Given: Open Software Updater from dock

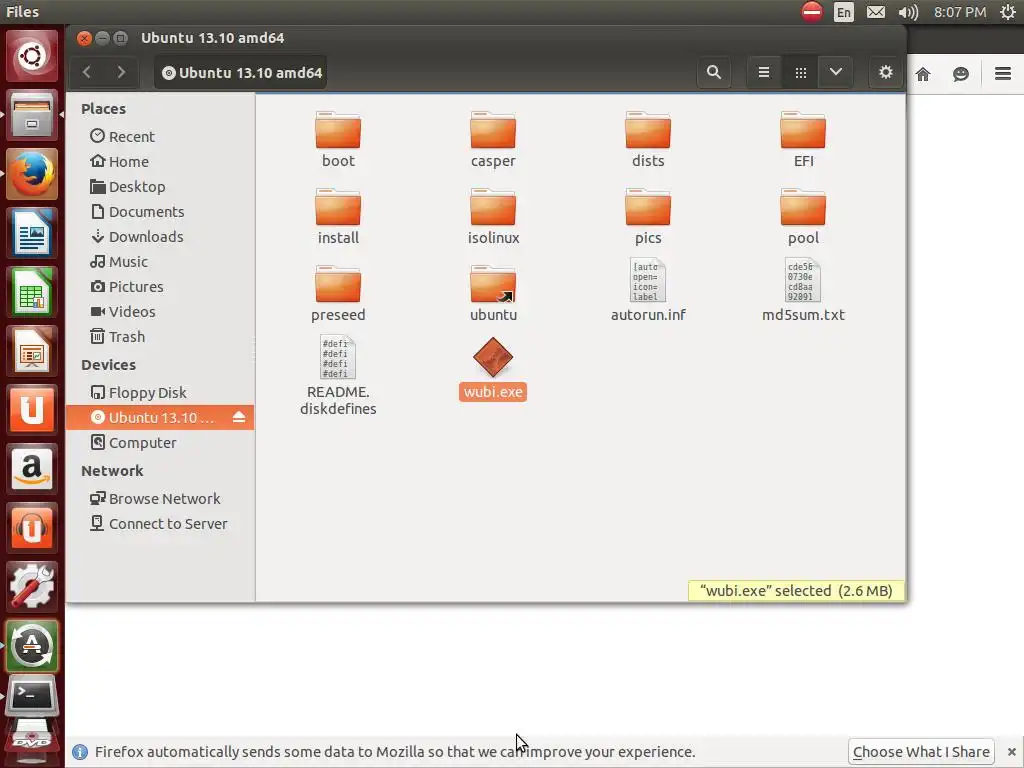Looking at the screenshot, I should click(x=31, y=645).
